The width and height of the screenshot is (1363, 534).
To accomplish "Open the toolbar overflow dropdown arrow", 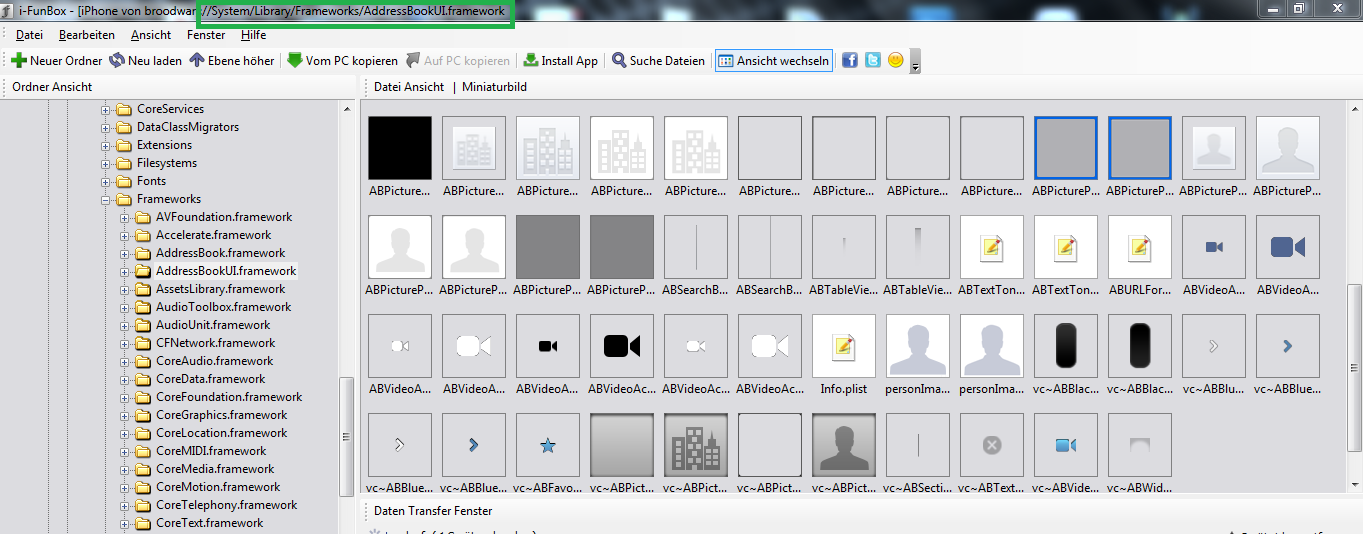I will tap(915, 62).
